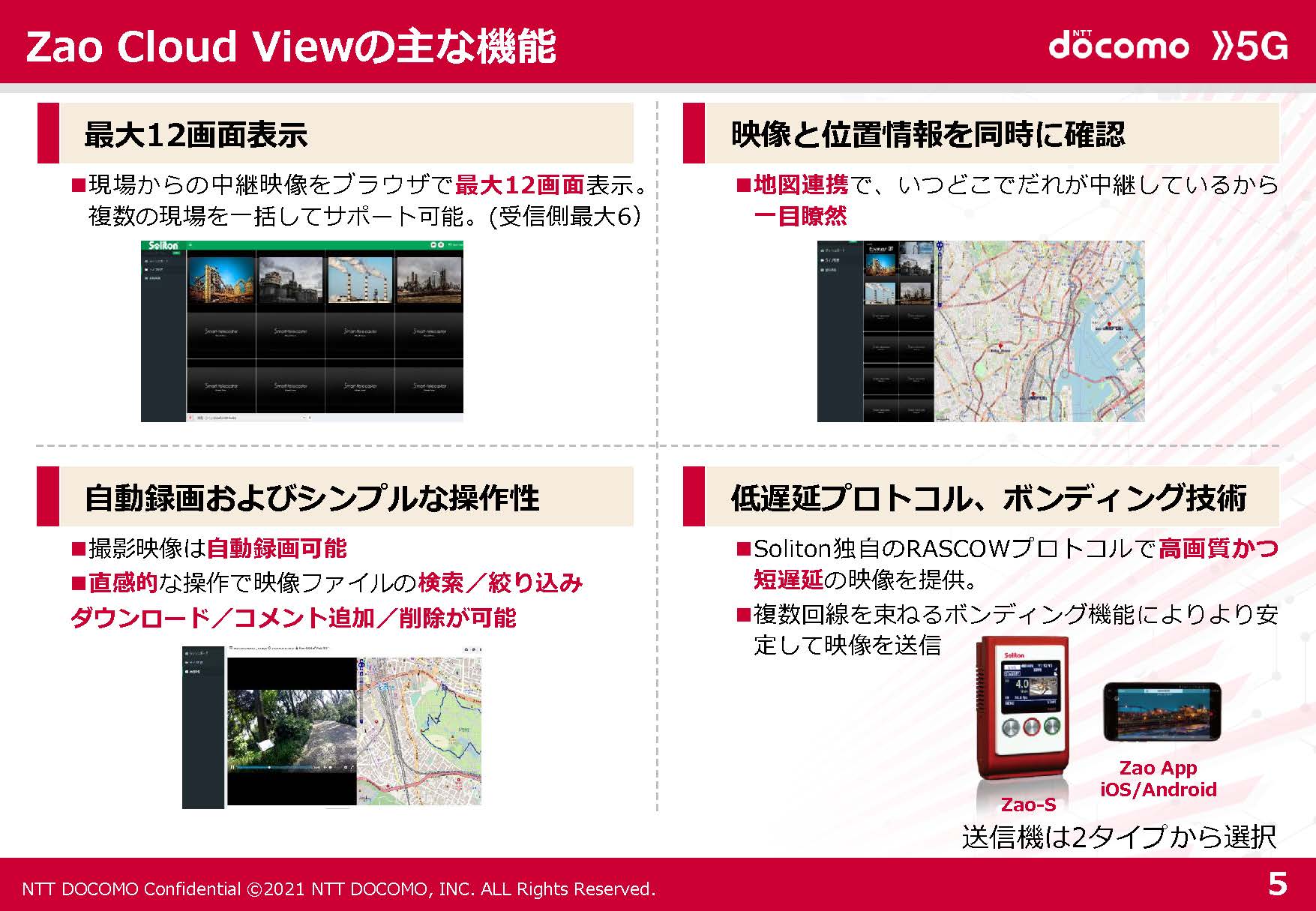Click red line 'ダウンロード／コメント追加／削除が可能'
This screenshot has width=1316, height=911.
click(293, 618)
